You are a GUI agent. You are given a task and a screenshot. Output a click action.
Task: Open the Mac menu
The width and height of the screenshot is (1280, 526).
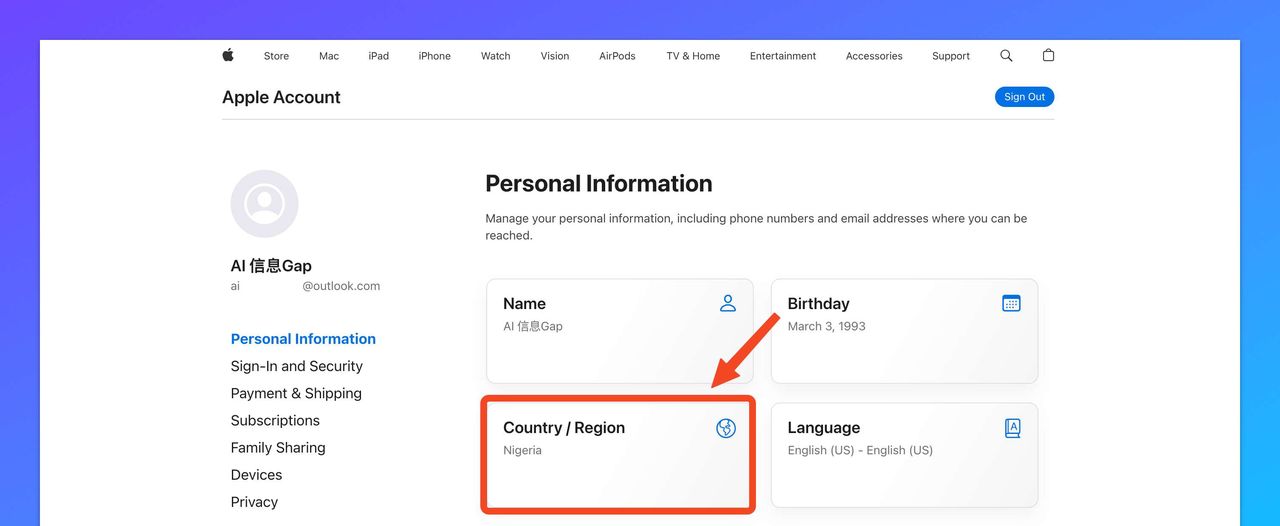[x=329, y=56]
